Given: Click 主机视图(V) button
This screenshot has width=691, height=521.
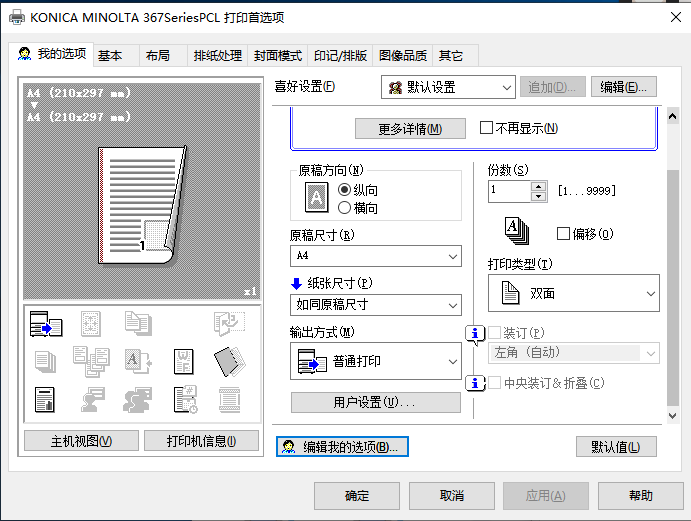Looking at the screenshot, I should [x=81, y=441].
